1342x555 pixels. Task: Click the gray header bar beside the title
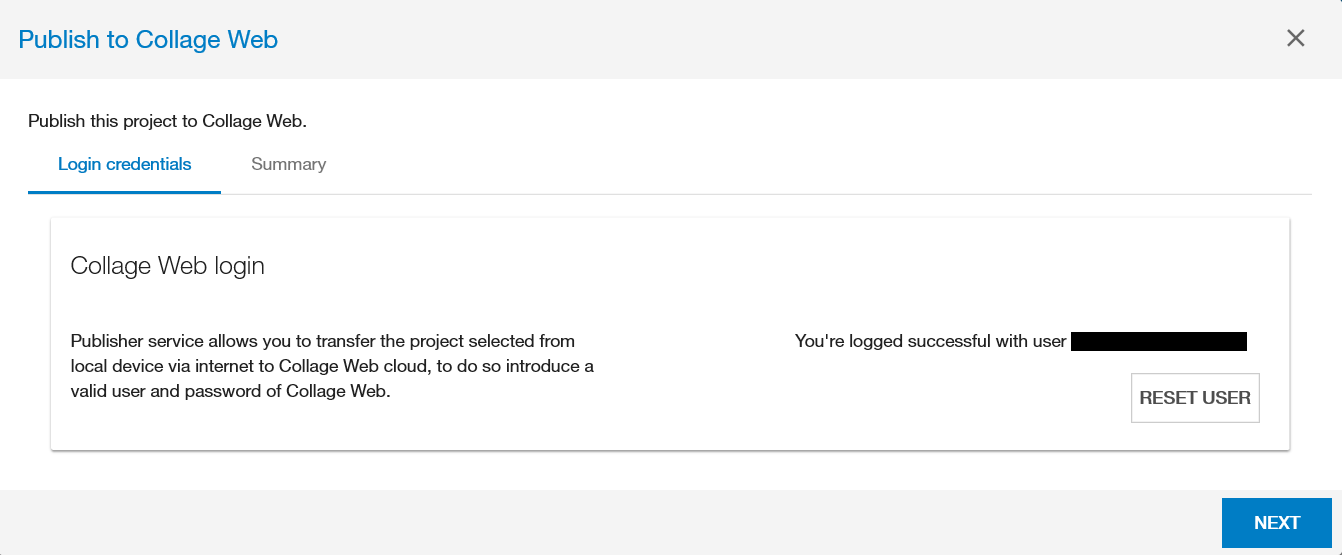click(750, 40)
